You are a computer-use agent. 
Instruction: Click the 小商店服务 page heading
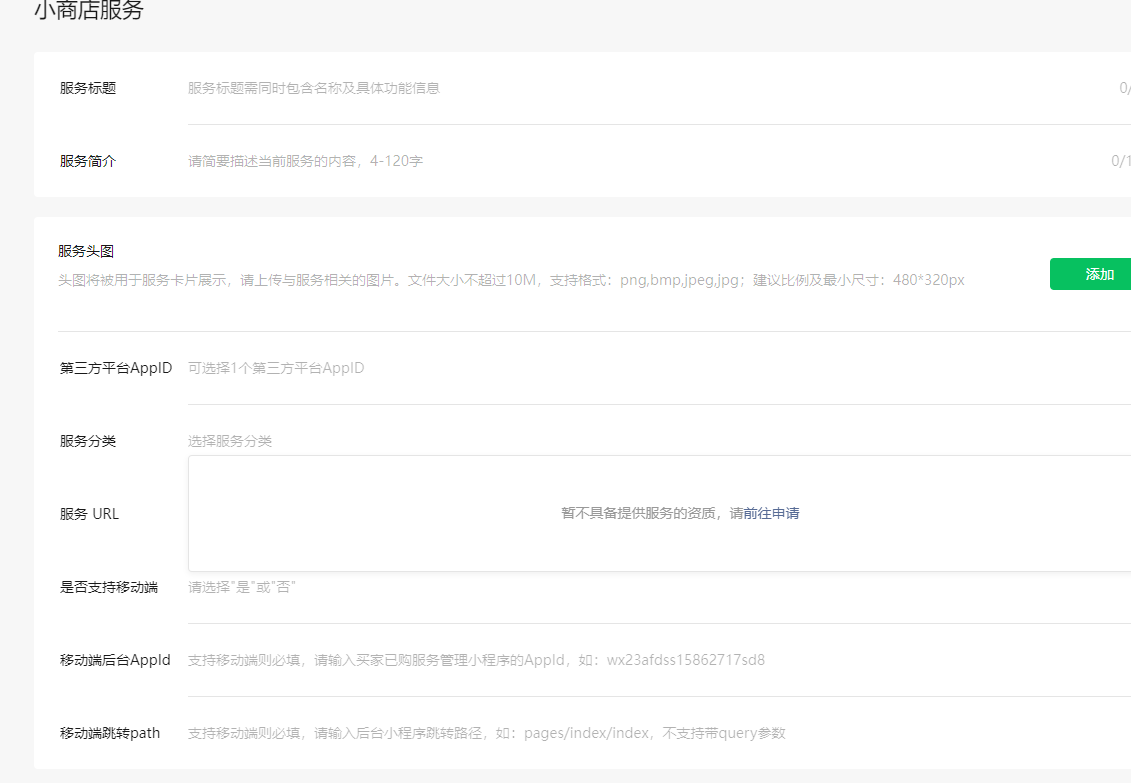click(x=89, y=10)
